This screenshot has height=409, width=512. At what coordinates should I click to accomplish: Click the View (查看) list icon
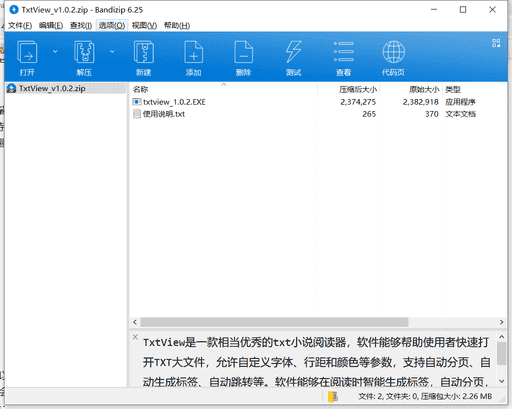344,52
